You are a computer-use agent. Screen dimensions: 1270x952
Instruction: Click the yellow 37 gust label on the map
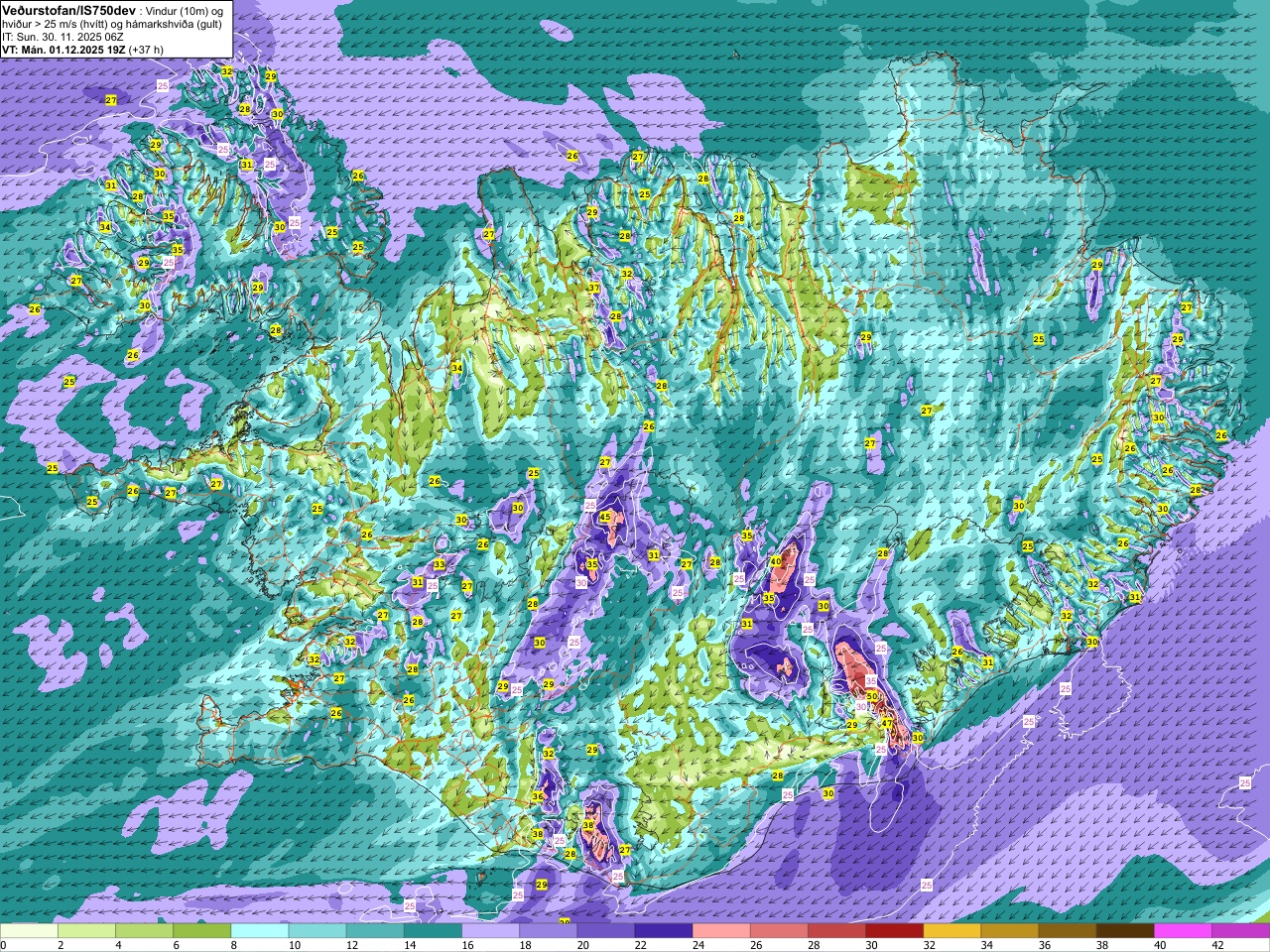click(593, 288)
